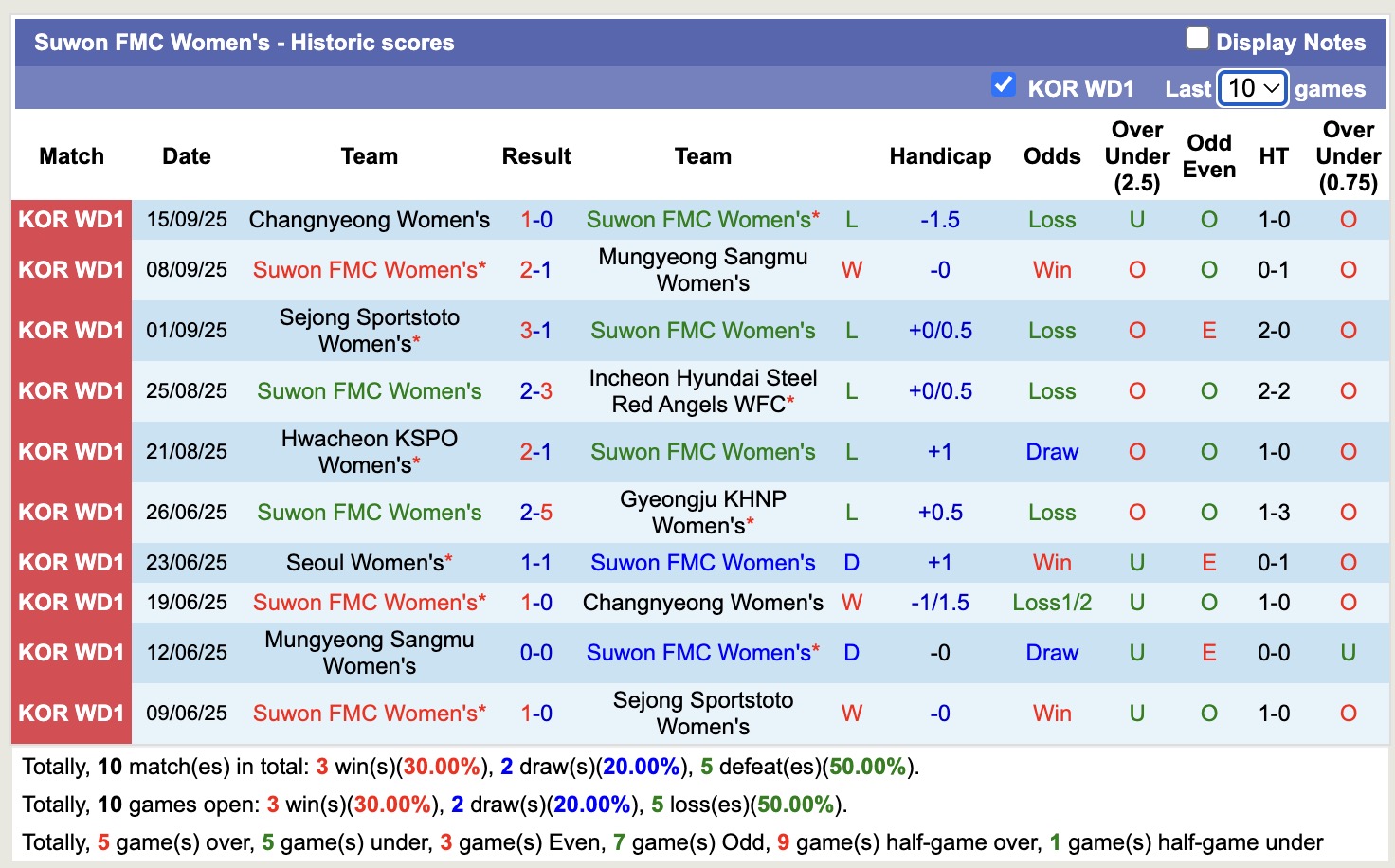Click Incheon Hyundai Steel Red Angels WFC
Image resolution: width=1395 pixels, height=868 pixels.
[701, 390]
